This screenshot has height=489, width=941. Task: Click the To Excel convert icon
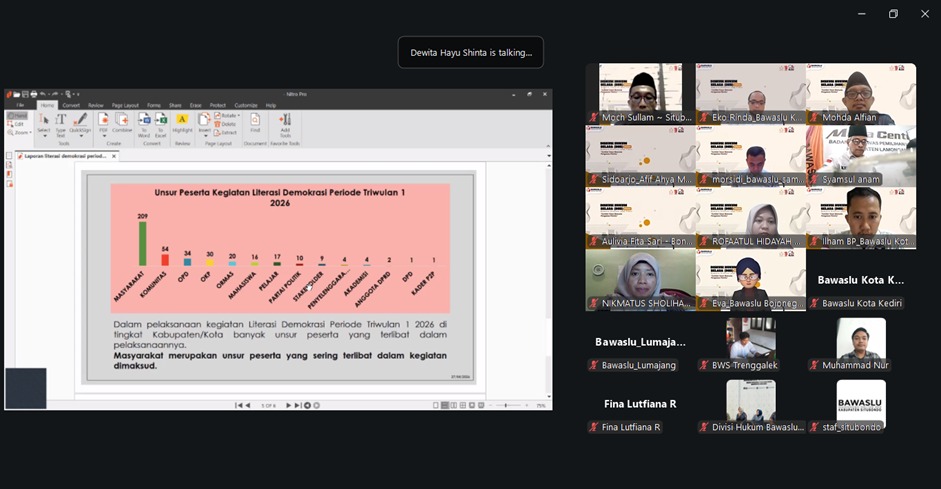pyautogui.click(x=161, y=120)
